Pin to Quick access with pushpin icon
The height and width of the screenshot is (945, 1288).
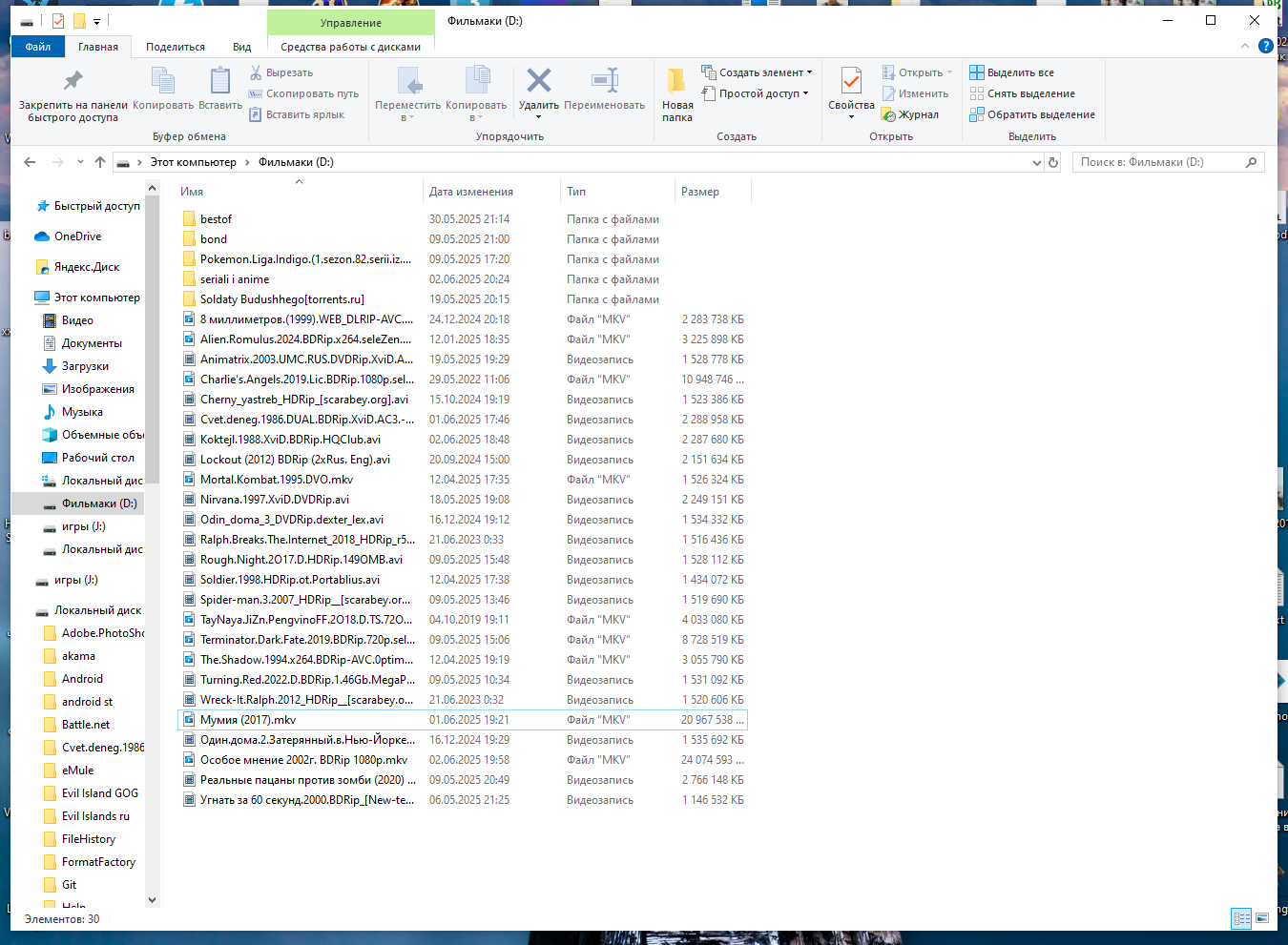click(73, 81)
